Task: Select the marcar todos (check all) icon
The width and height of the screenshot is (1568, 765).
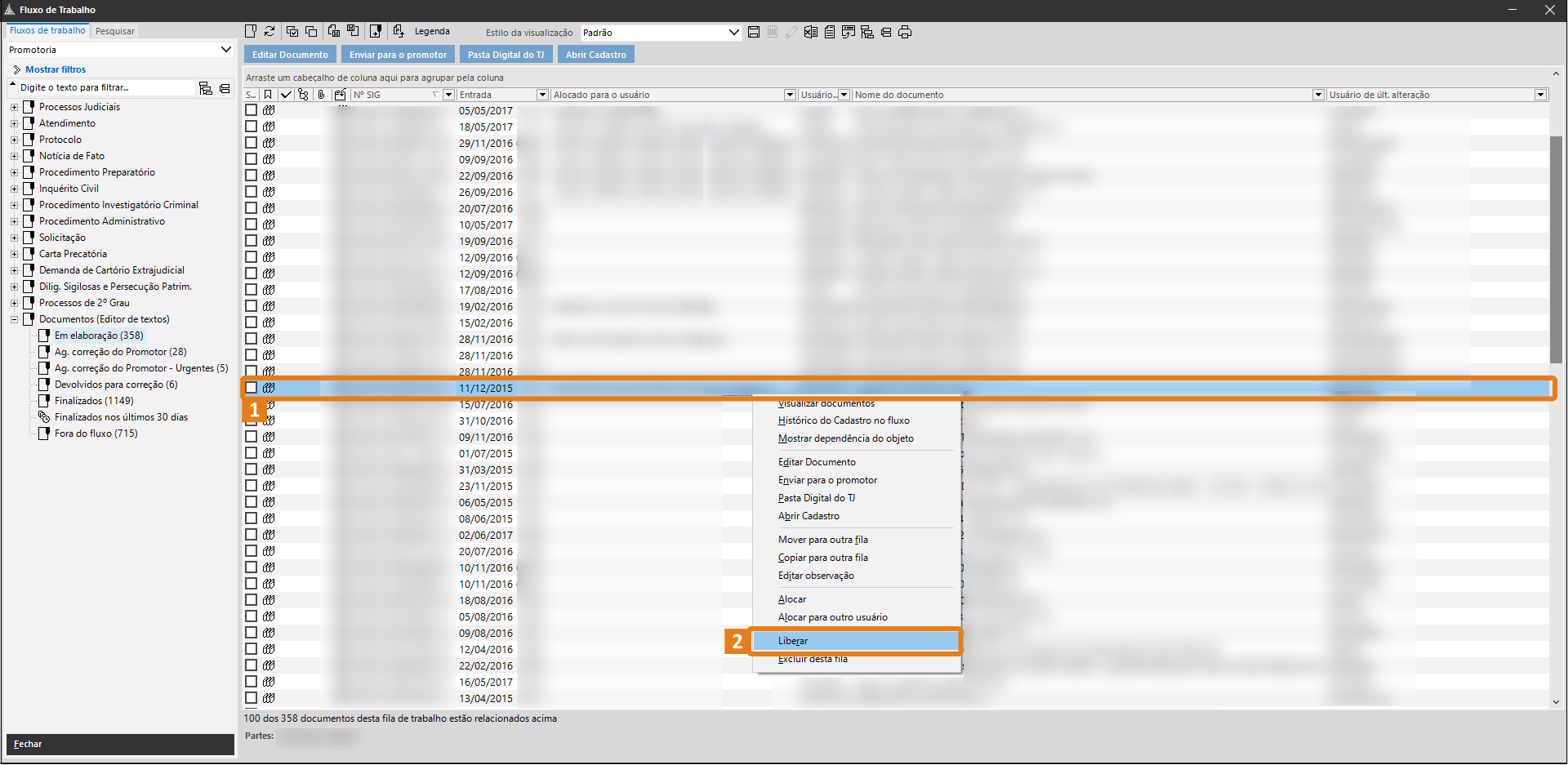Action: click(x=291, y=31)
